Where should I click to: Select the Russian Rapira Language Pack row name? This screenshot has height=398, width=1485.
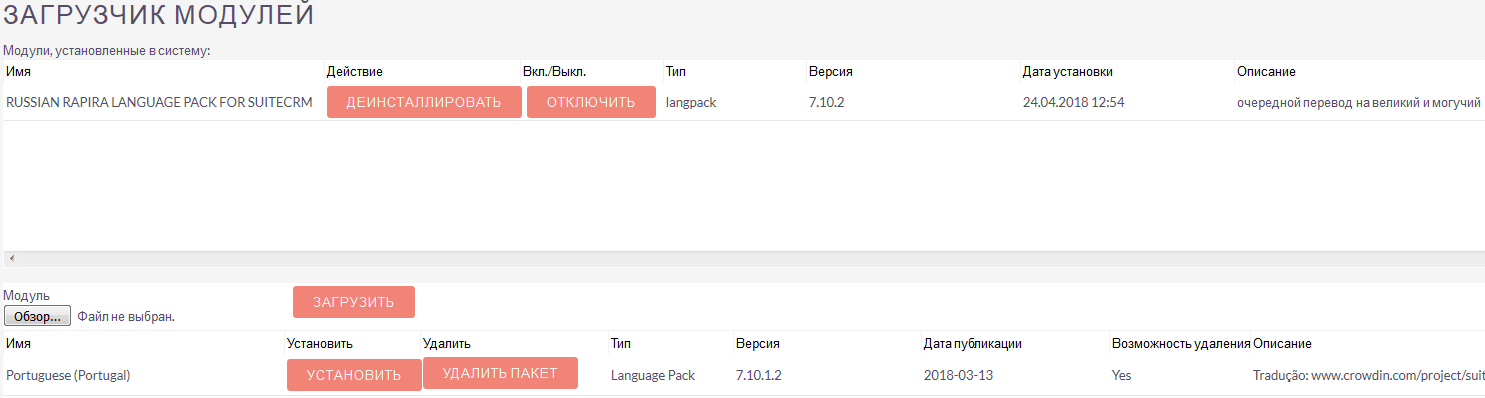[159, 102]
